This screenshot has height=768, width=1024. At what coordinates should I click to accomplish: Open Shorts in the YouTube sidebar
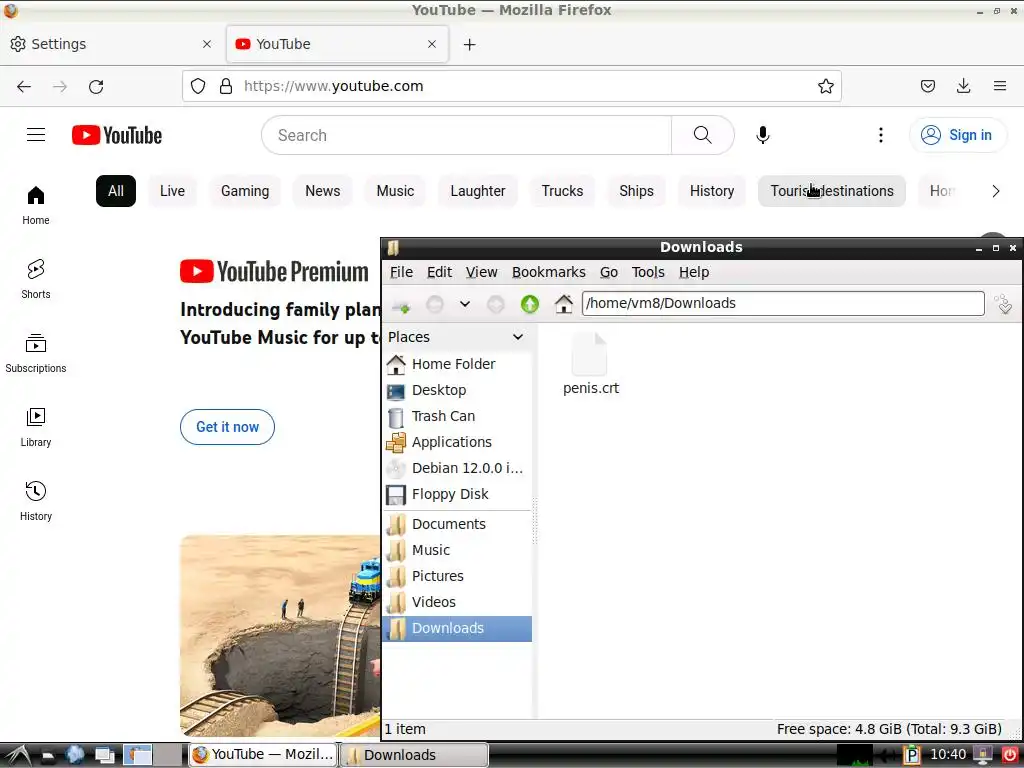(x=36, y=279)
